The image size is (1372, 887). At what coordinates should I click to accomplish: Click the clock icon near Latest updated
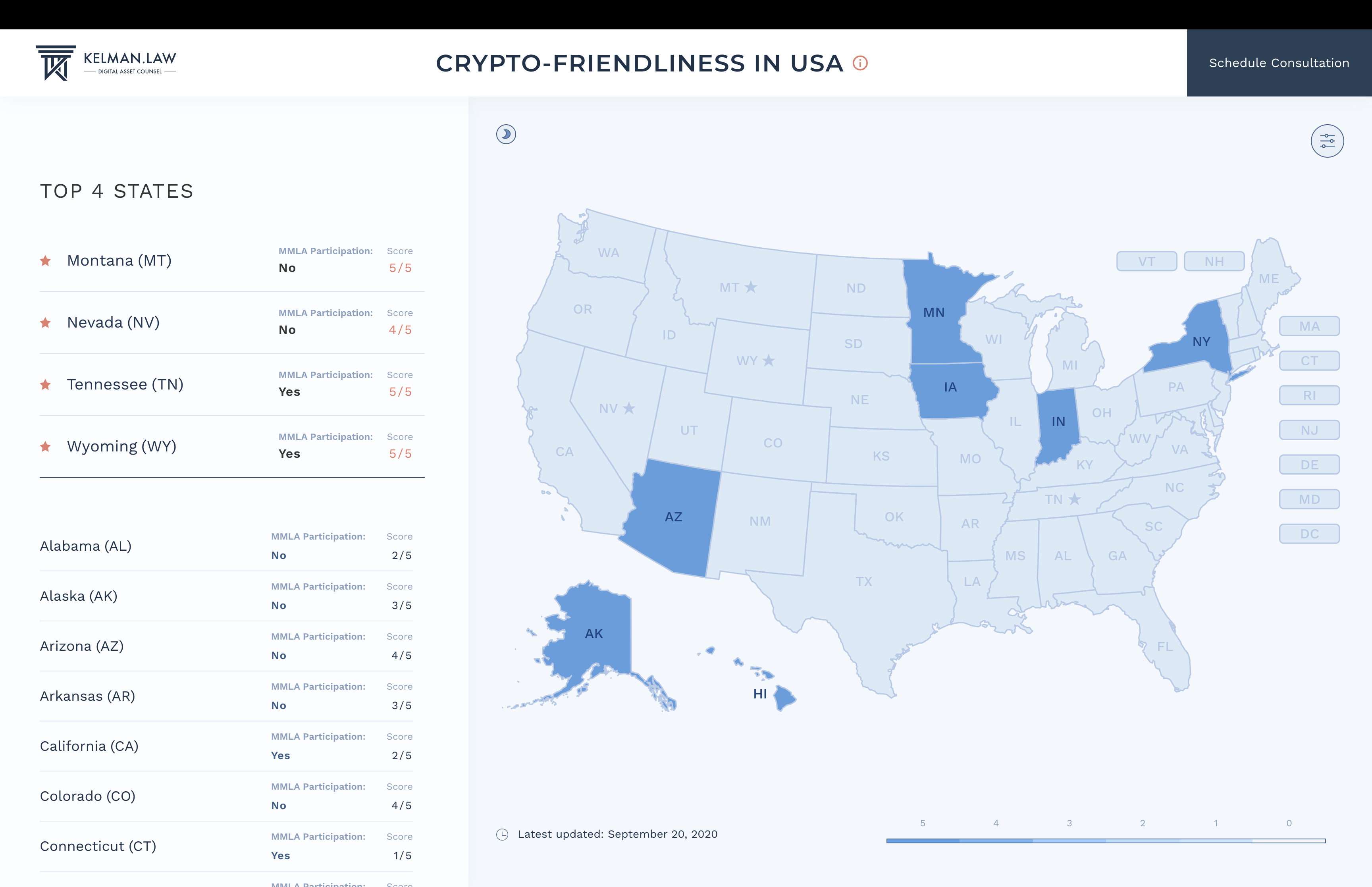[x=502, y=834]
